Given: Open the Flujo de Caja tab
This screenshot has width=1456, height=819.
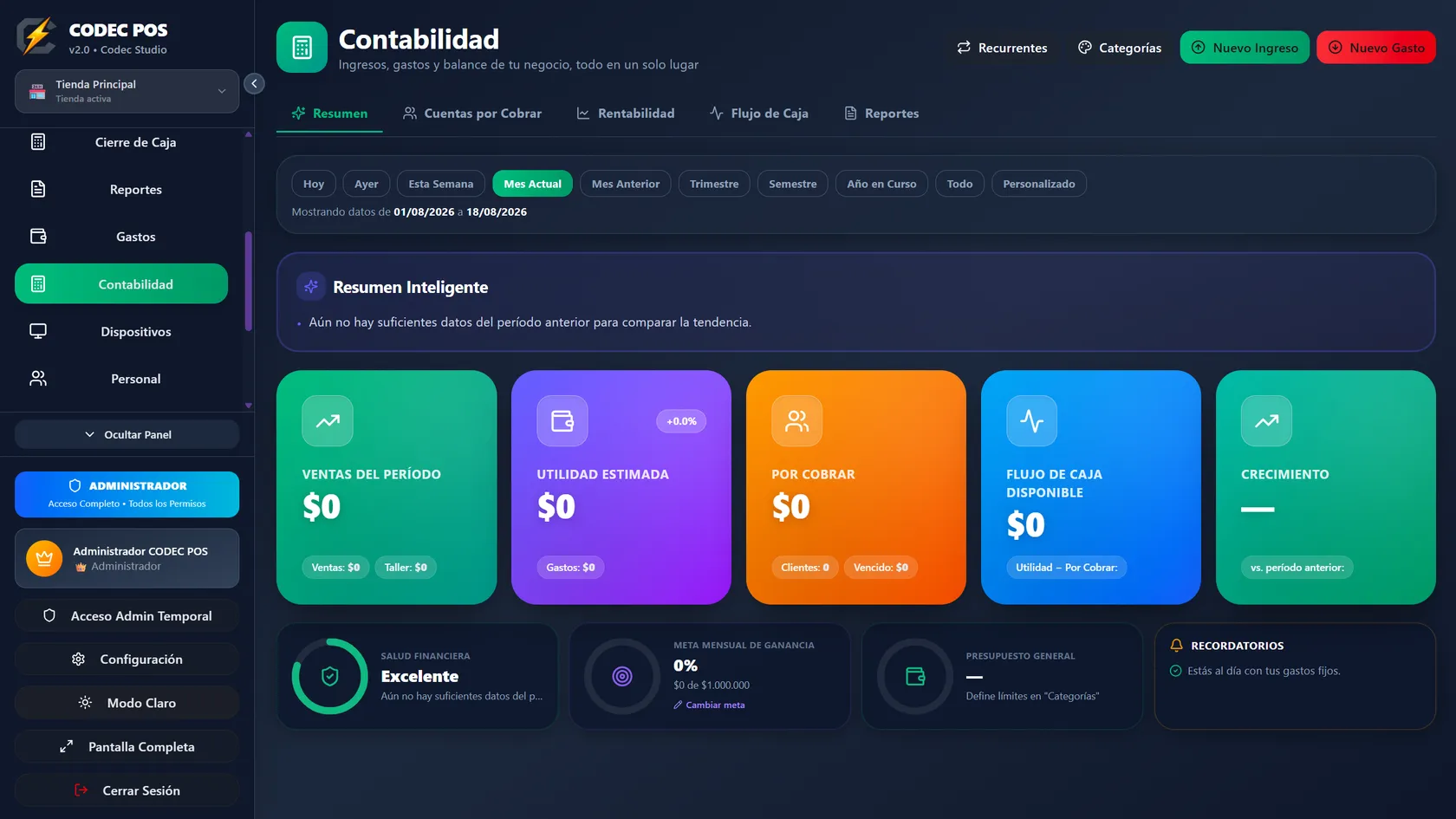Looking at the screenshot, I should [759, 114].
